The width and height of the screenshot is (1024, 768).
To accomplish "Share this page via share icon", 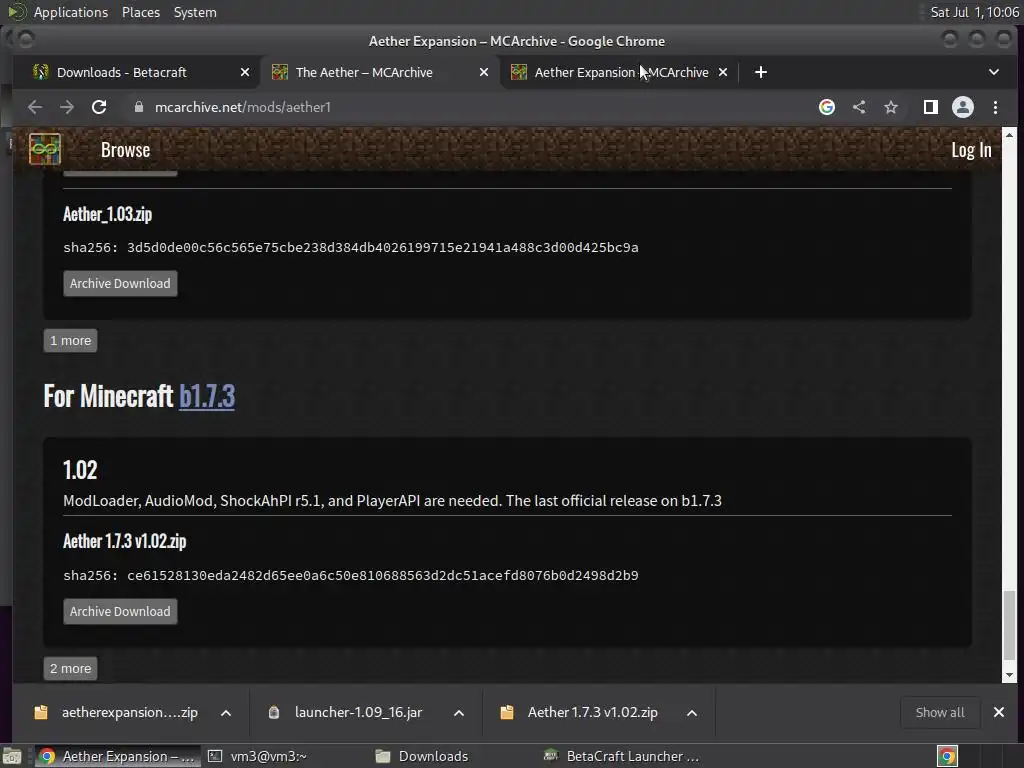I will click(859, 107).
